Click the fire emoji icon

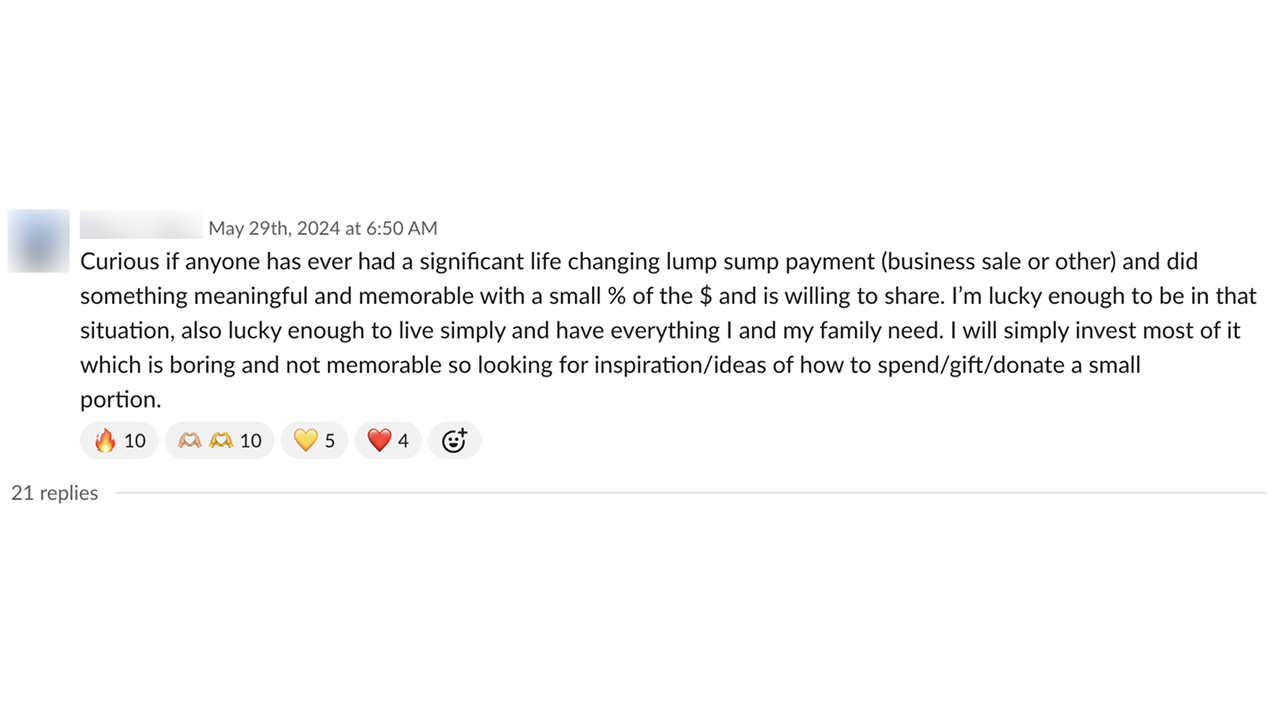104,440
